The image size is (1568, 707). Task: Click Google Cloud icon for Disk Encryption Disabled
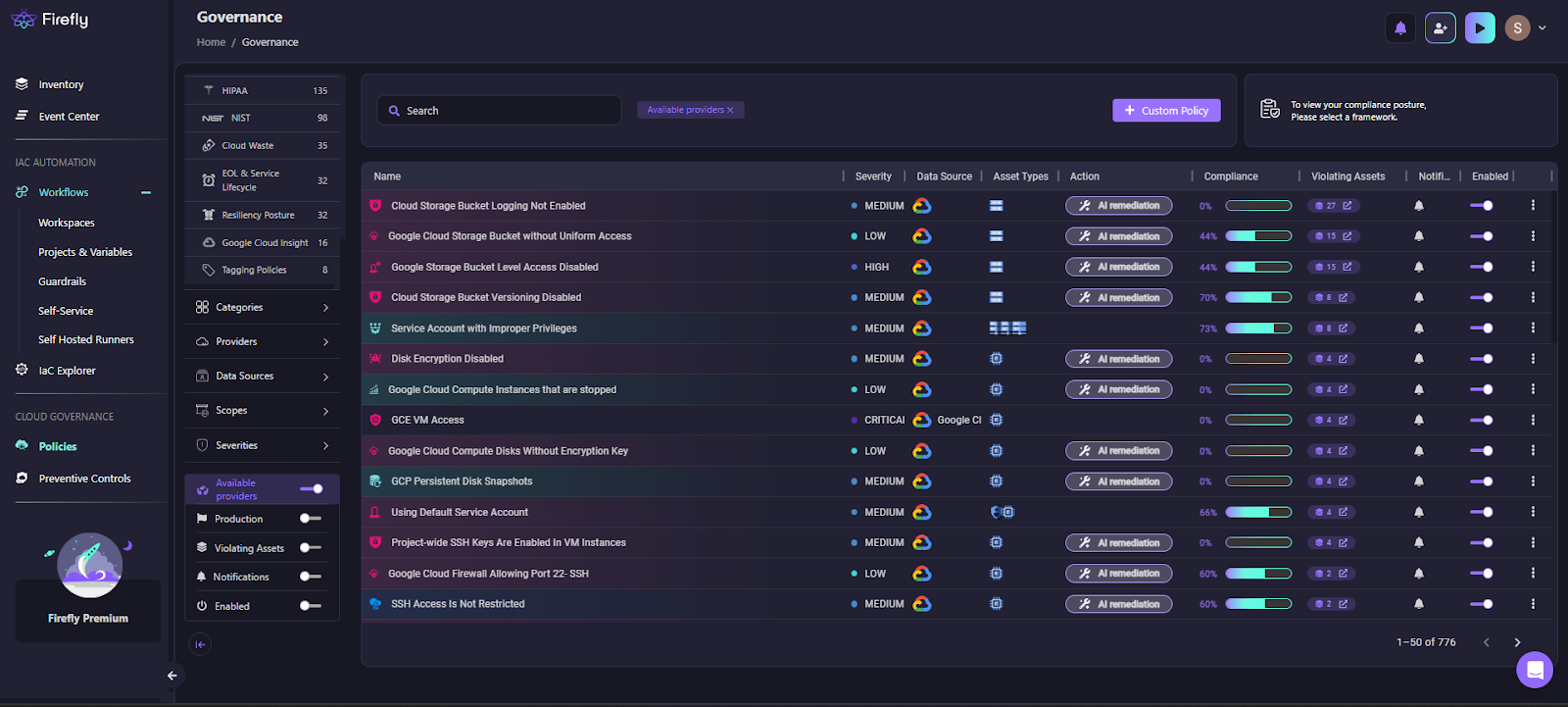(x=922, y=359)
